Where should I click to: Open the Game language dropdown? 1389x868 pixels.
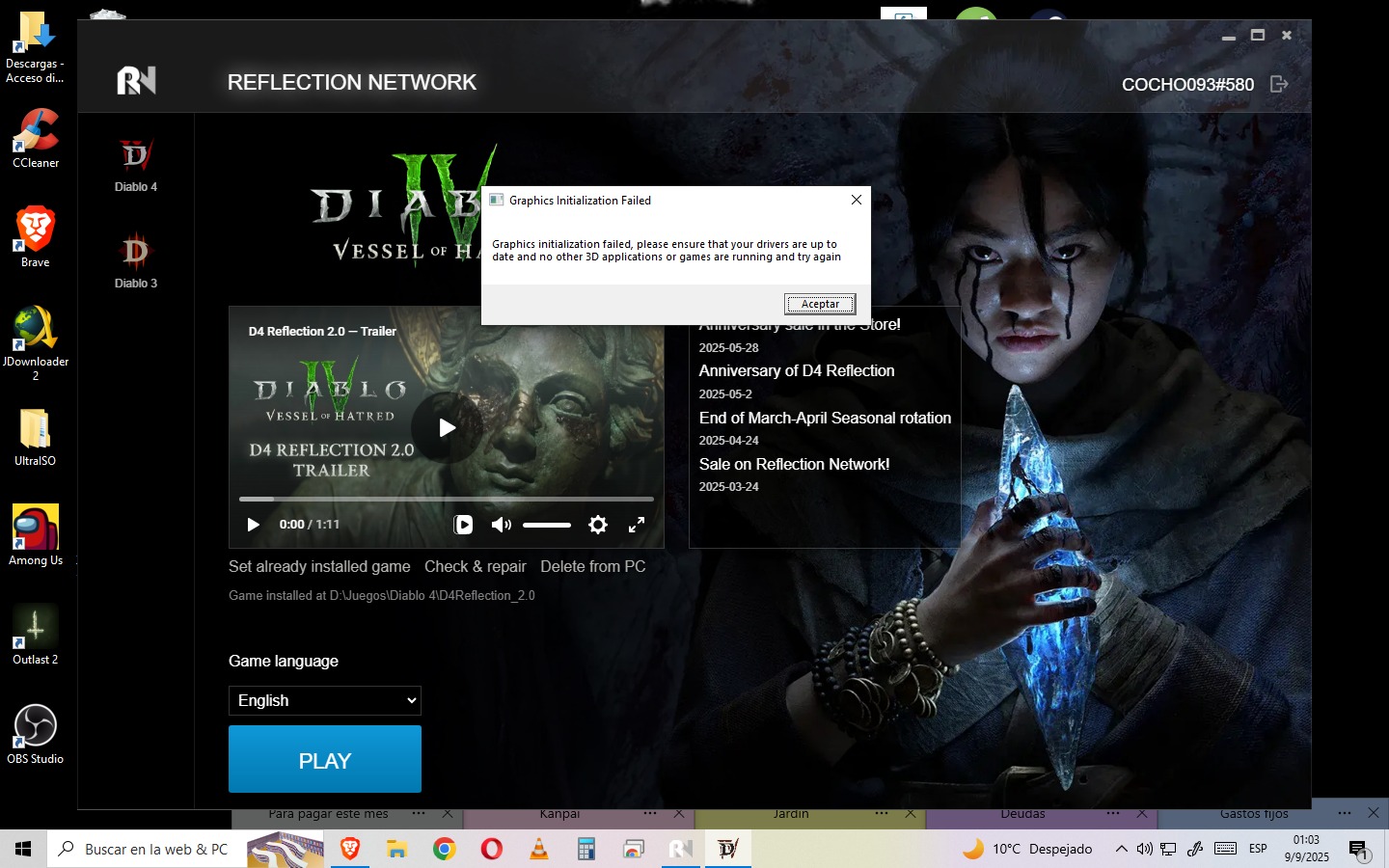click(325, 700)
